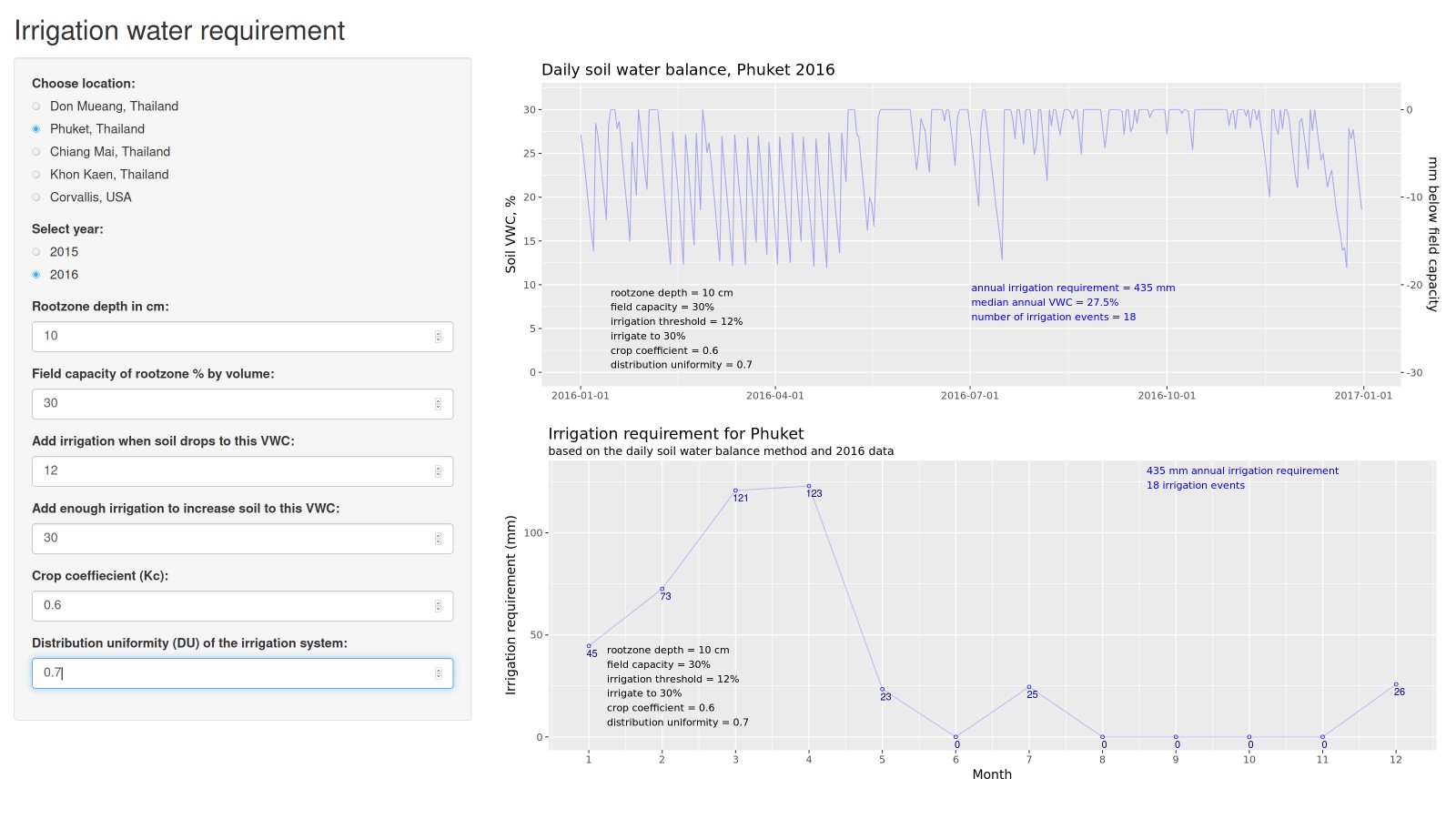The height and width of the screenshot is (819, 1456).
Task: Select year 2015
Action: (x=36, y=252)
